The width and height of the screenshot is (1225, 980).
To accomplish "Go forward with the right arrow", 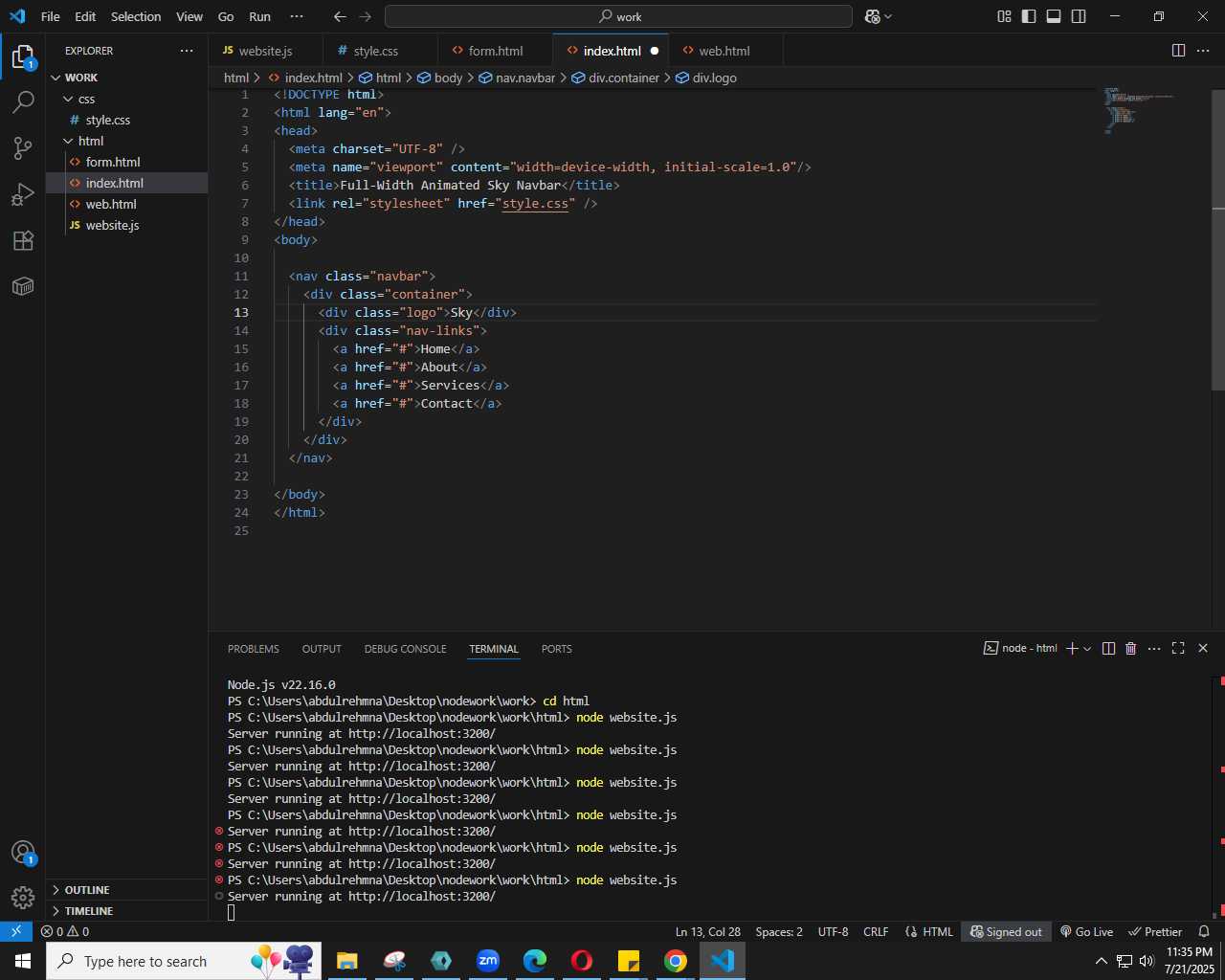I will pyautogui.click(x=366, y=16).
